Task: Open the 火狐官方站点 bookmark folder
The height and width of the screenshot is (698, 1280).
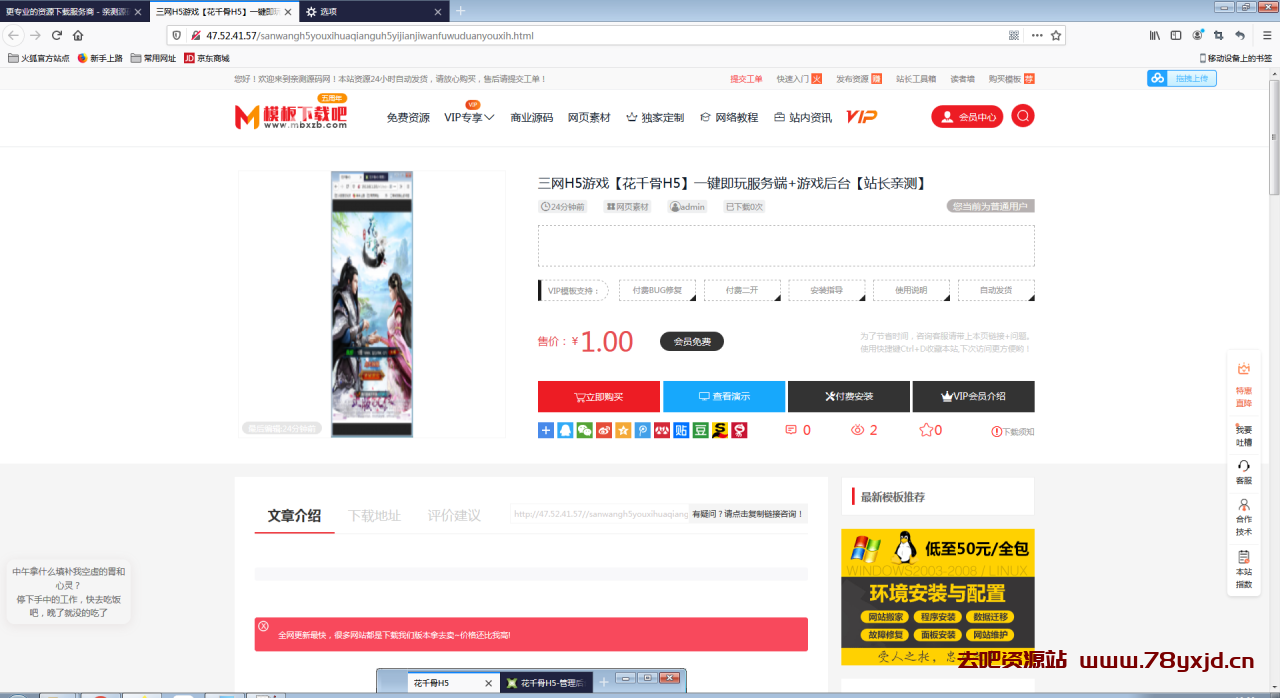Action: (x=39, y=58)
